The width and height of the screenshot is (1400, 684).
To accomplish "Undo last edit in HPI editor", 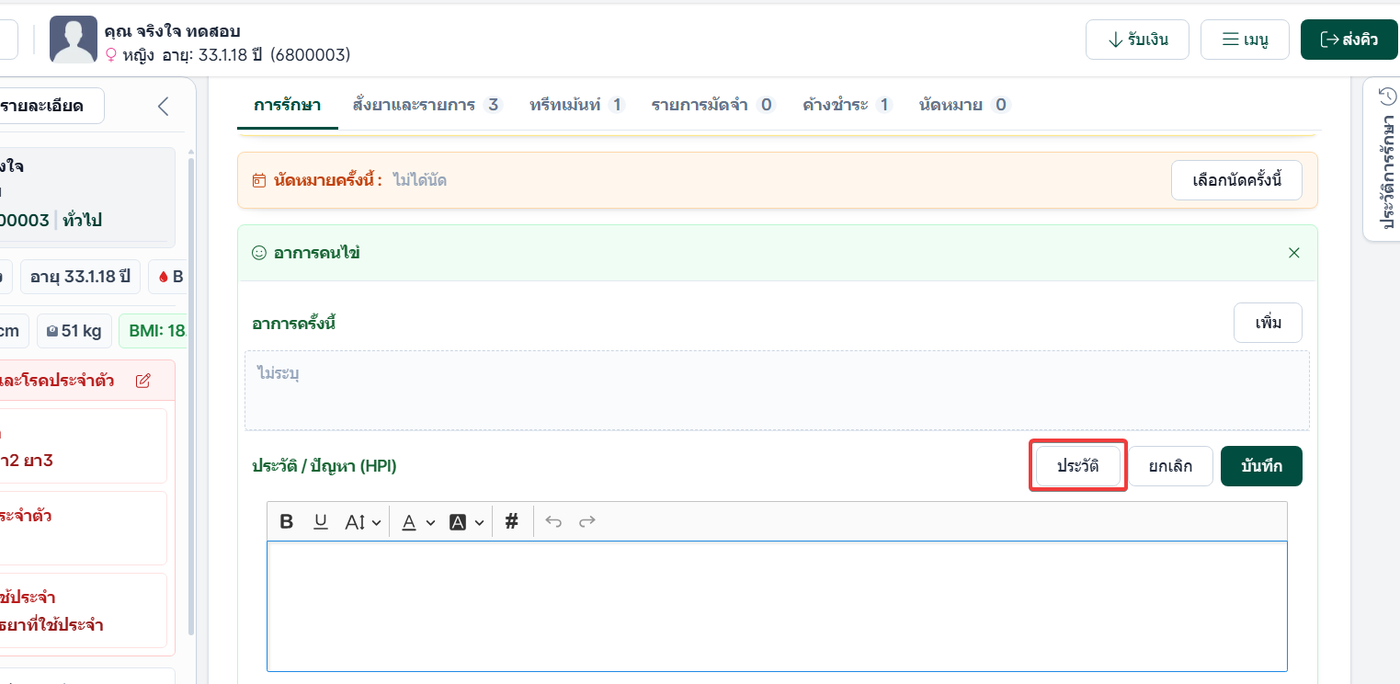I will coord(554,521).
